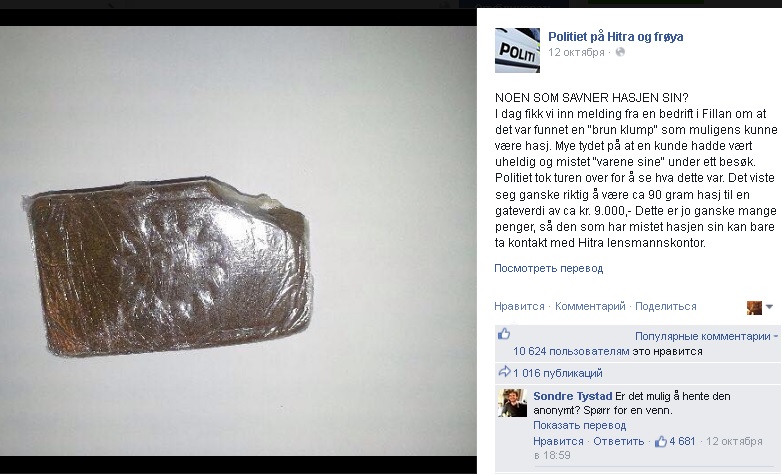
Task: Open the Politiet på Hitra og frøya page link
Action: [615, 36]
